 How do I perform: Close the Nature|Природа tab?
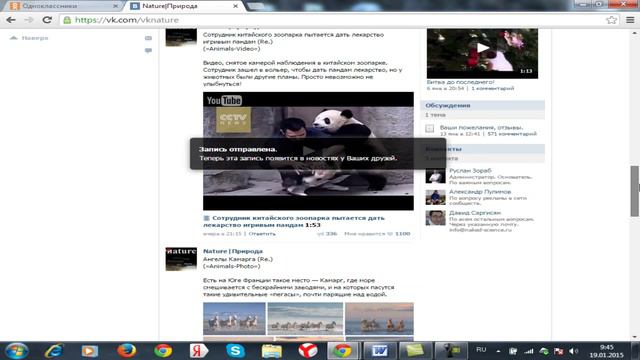[236, 6]
